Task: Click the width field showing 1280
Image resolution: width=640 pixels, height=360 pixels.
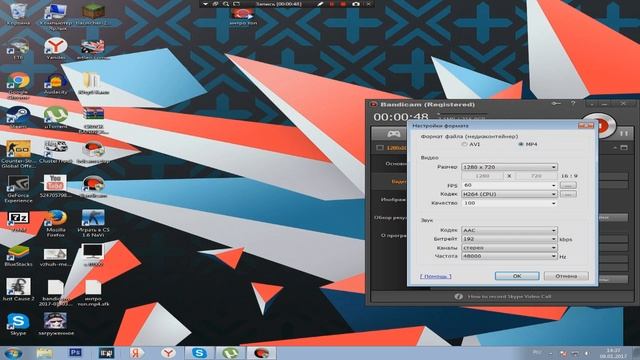Action: pos(482,176)
